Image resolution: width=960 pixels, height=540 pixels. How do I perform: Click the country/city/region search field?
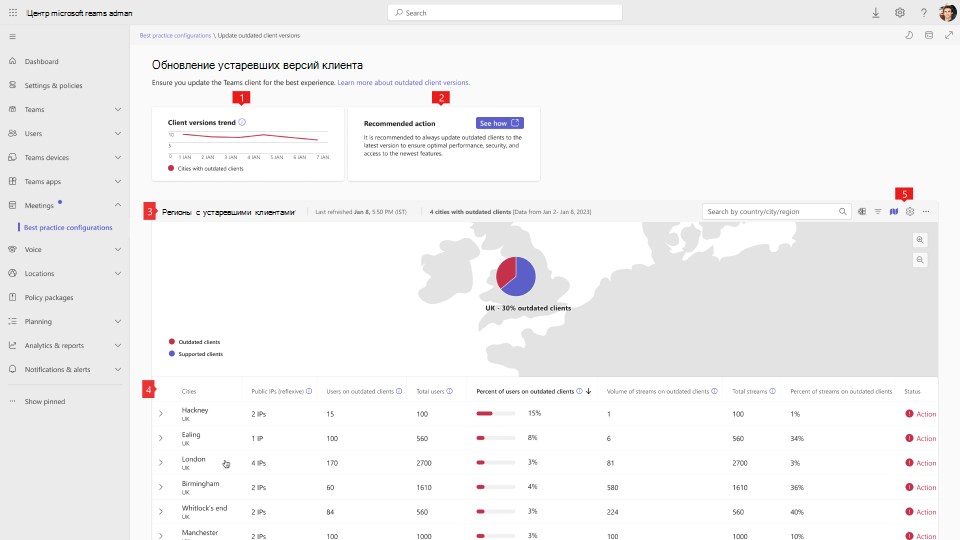click(768, 211)
